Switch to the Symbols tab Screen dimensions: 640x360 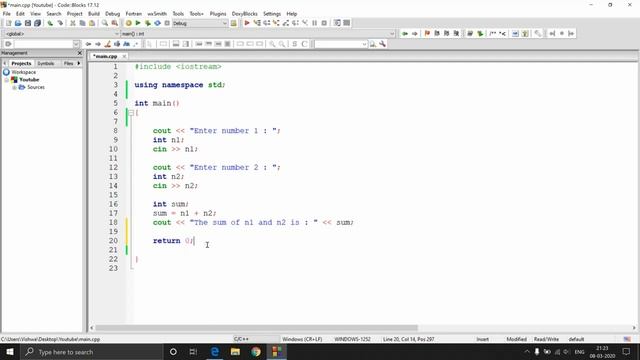(x=46, y=63)
